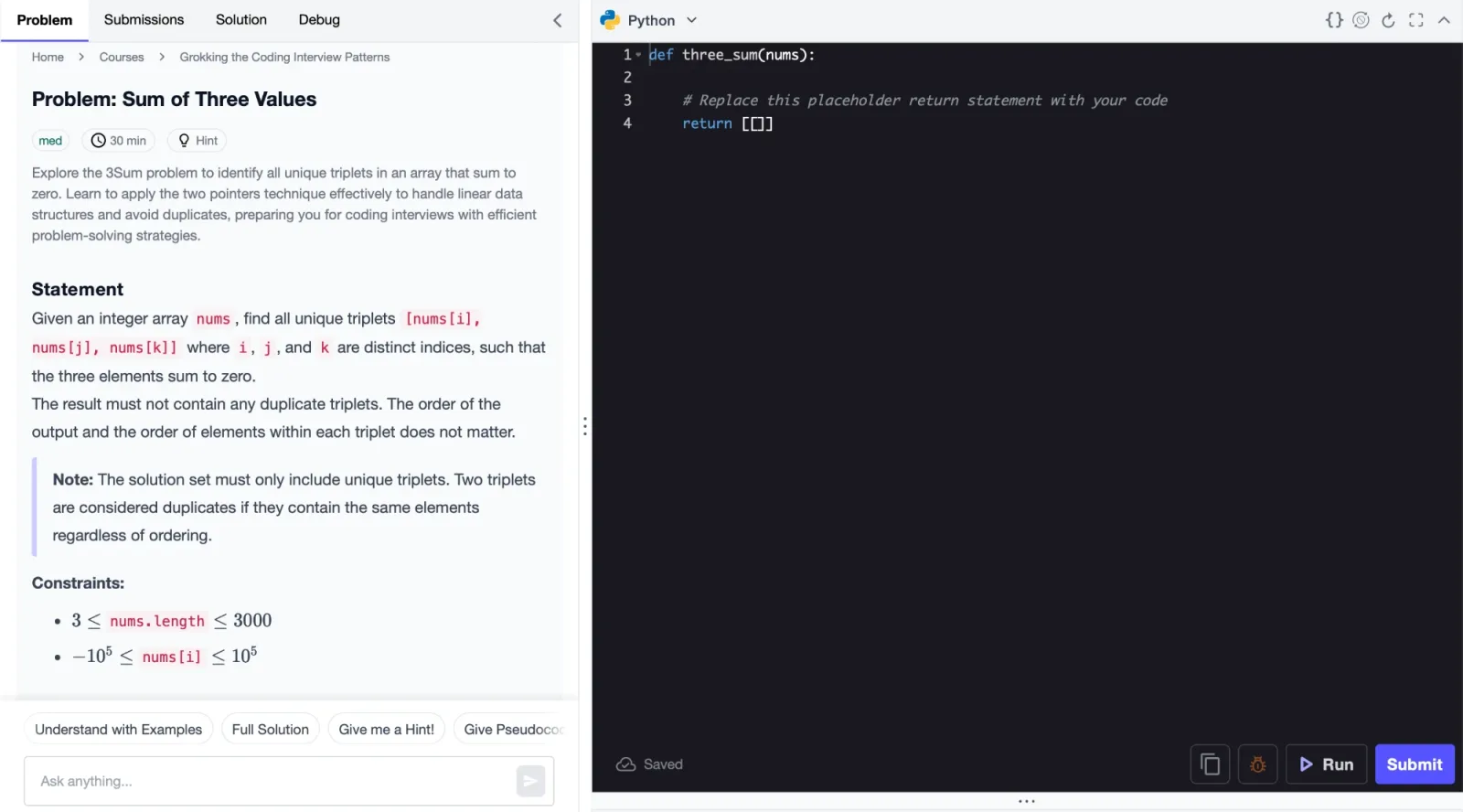Open Grokking the Coding Interview Patterns breadcrumb

284,57
